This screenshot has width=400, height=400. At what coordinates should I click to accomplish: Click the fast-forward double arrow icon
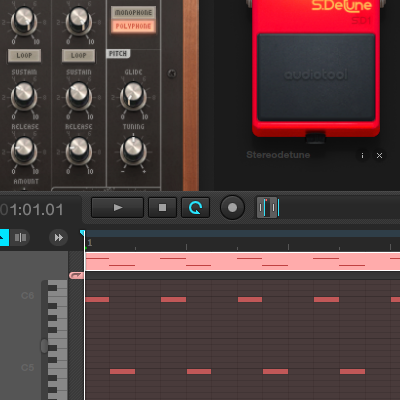[59, 237]
